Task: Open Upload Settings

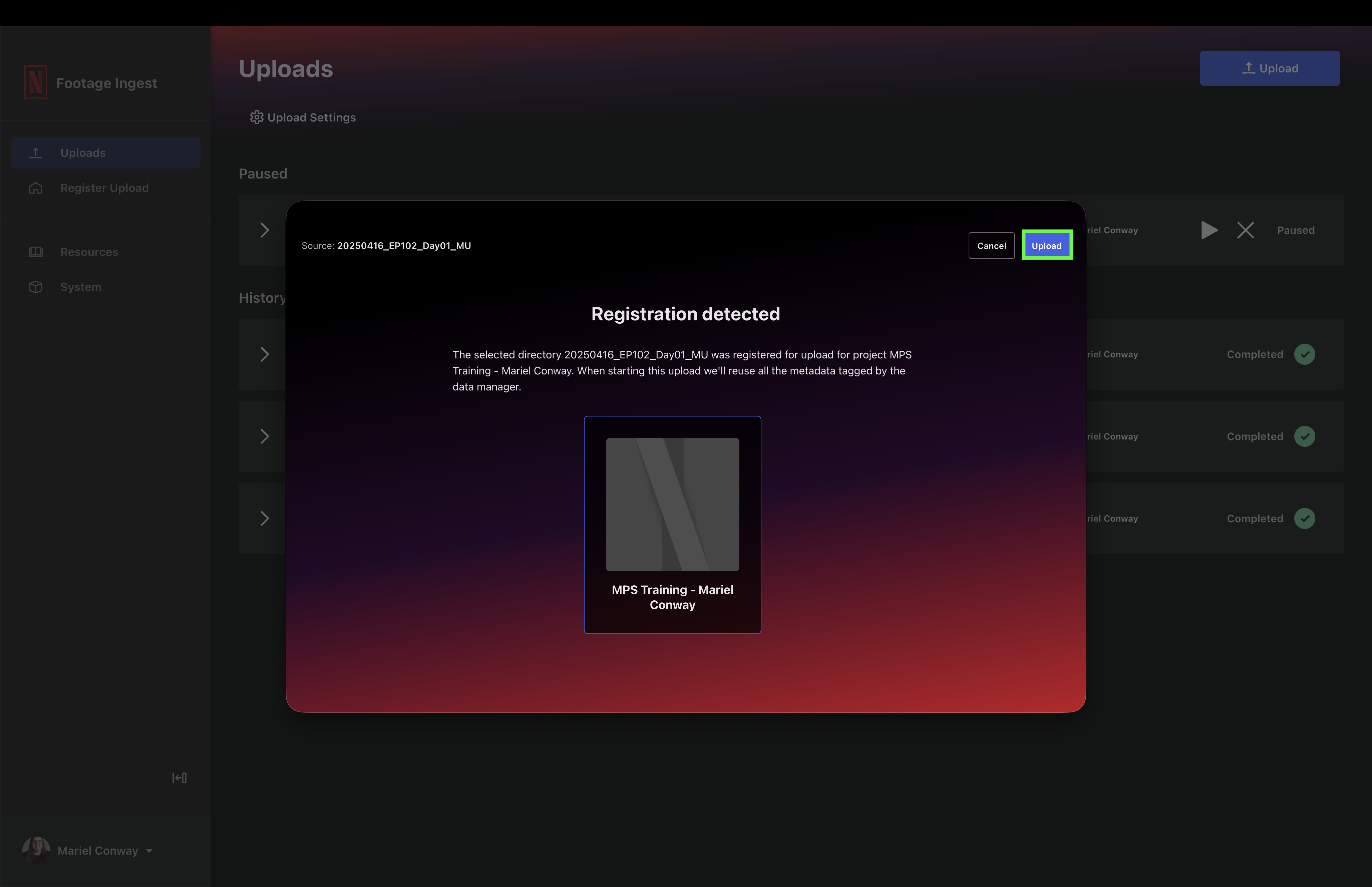Action: [303, 117]
